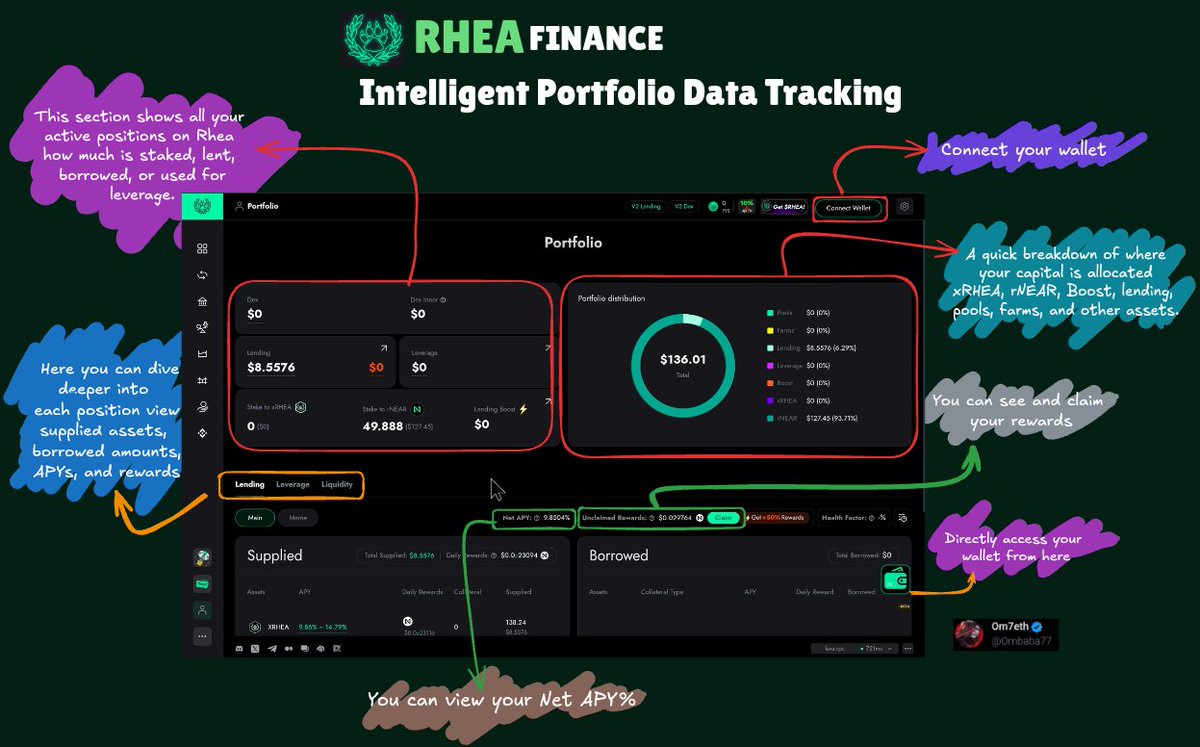1200x747 pixels.
Task: Open the Leverage card arrow link
Action: pyautogui.click(x=547, y=348)
